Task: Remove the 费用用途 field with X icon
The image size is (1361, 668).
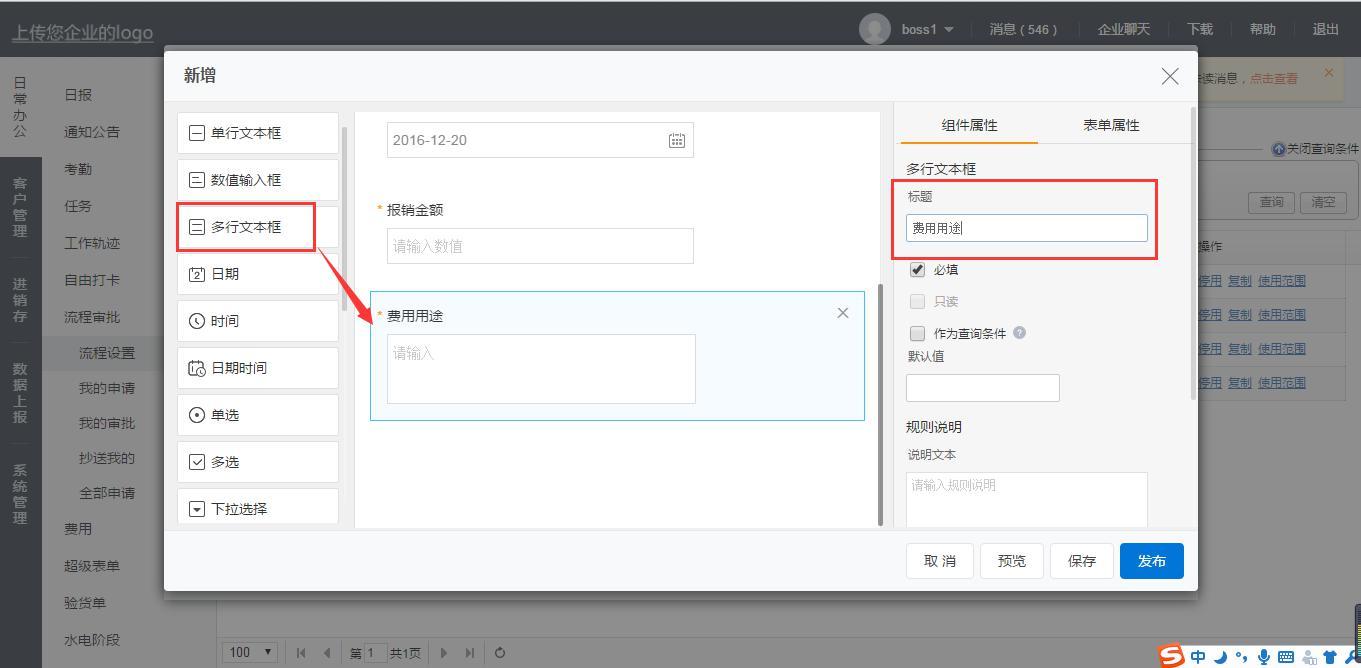Action: pyautogui.click(x=842, y=313)
